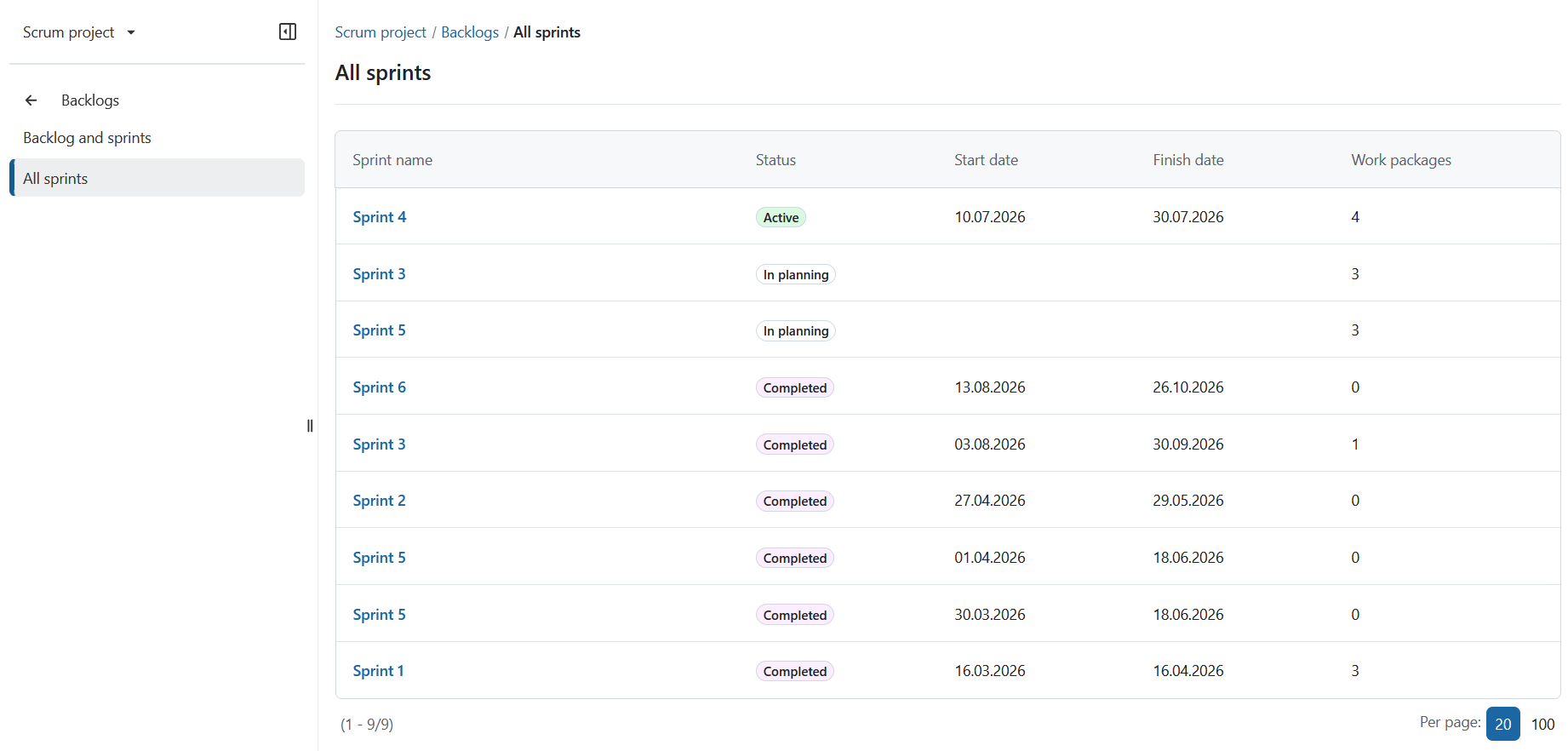The height and width of the screenshot is (751, 1568).
Task: Click the pagination range (1 - 9/9)
Action: pos(367,725)
